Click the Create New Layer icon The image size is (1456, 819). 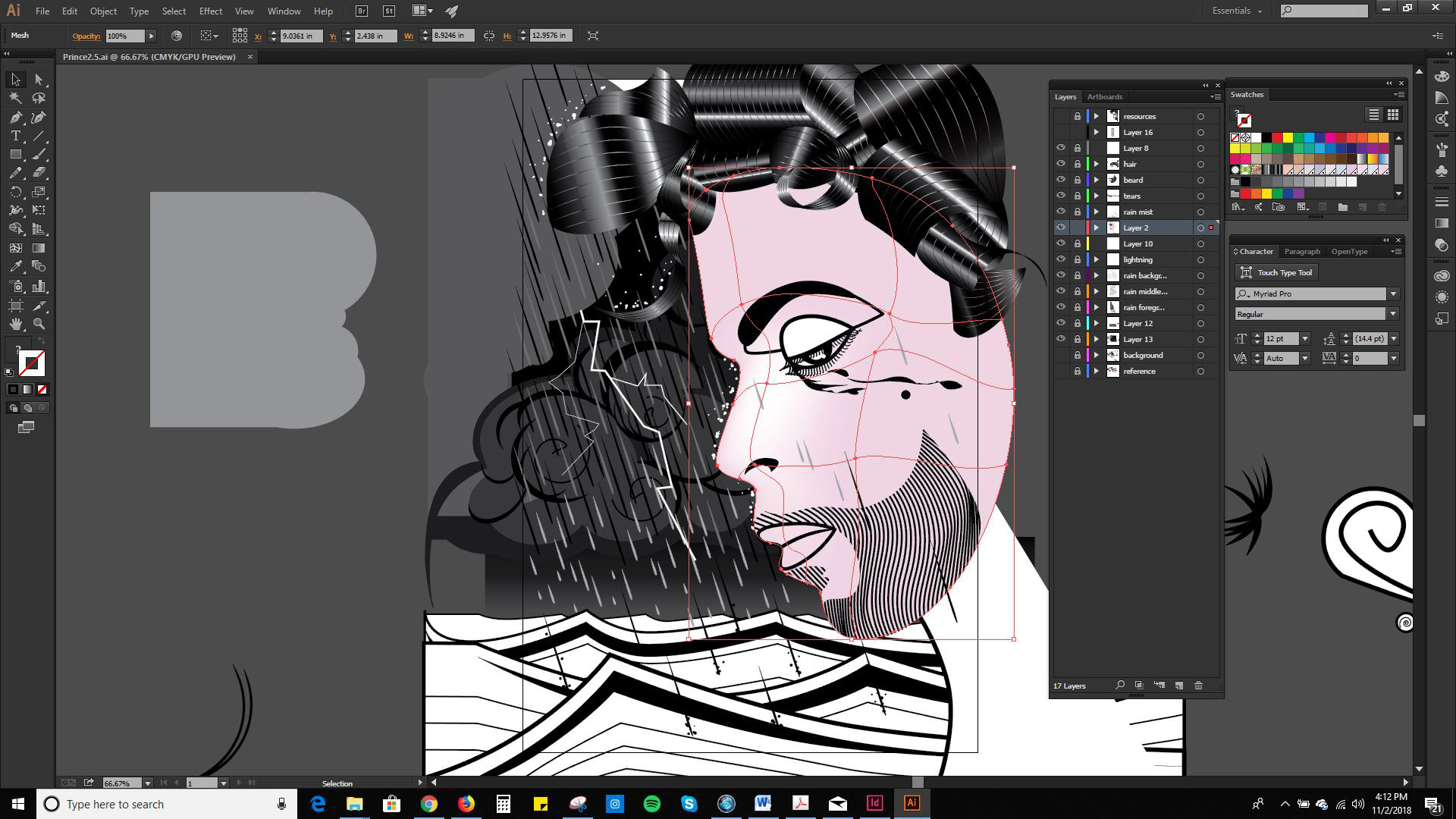(x=1179, y=686)
